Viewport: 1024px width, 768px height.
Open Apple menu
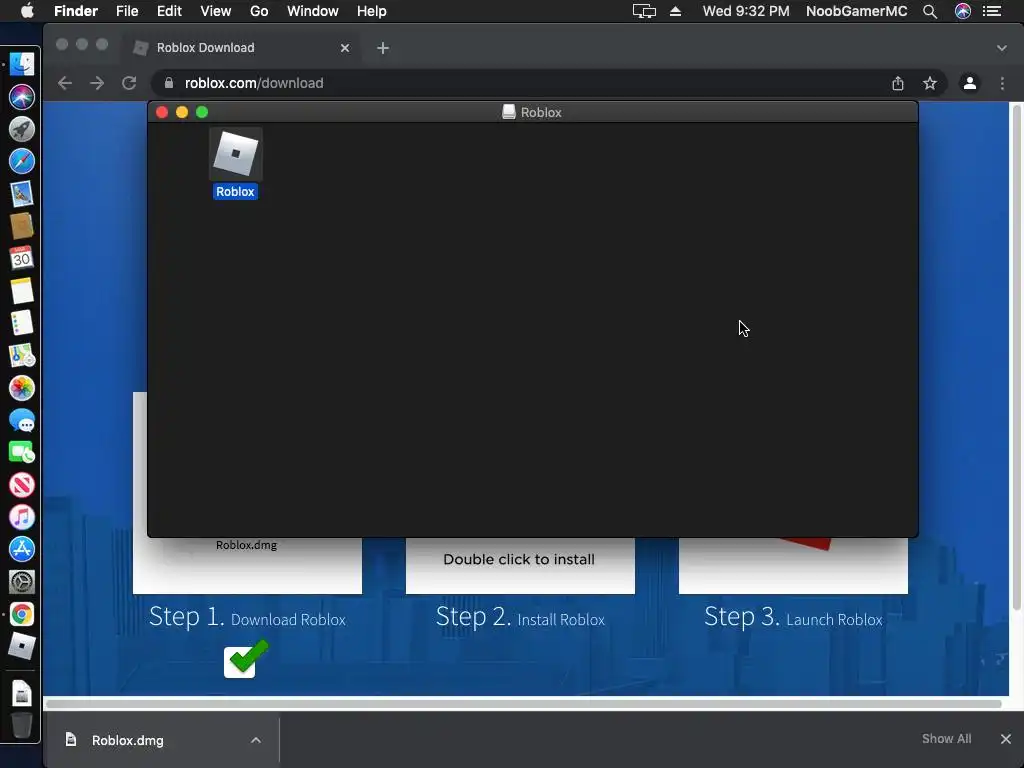click(x=27, y=11)
